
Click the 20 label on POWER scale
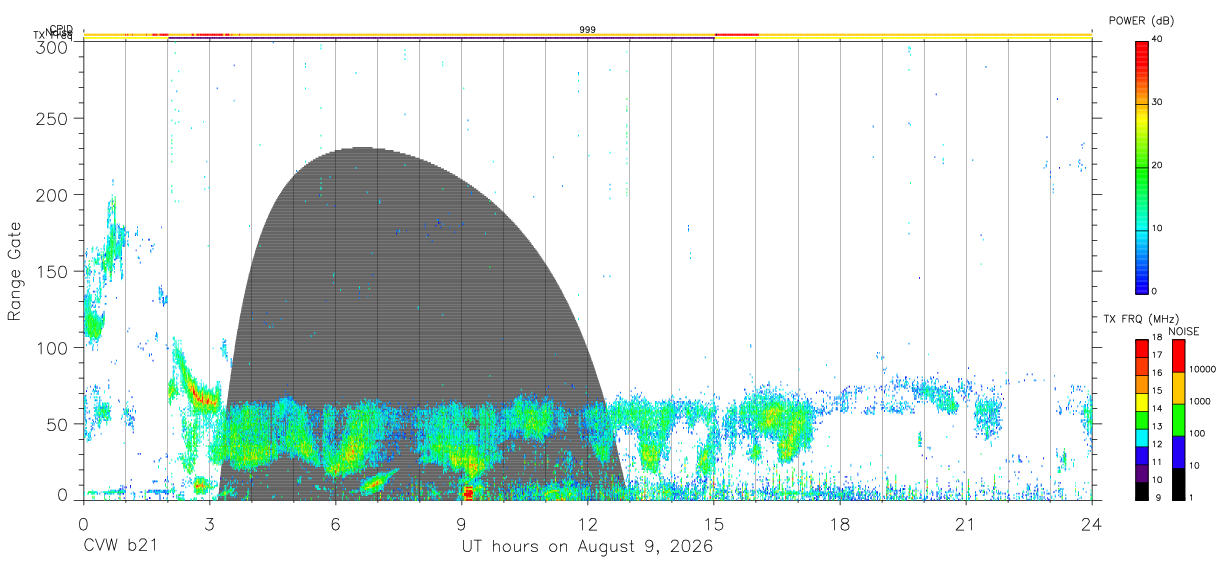[x=1158, y=165]
